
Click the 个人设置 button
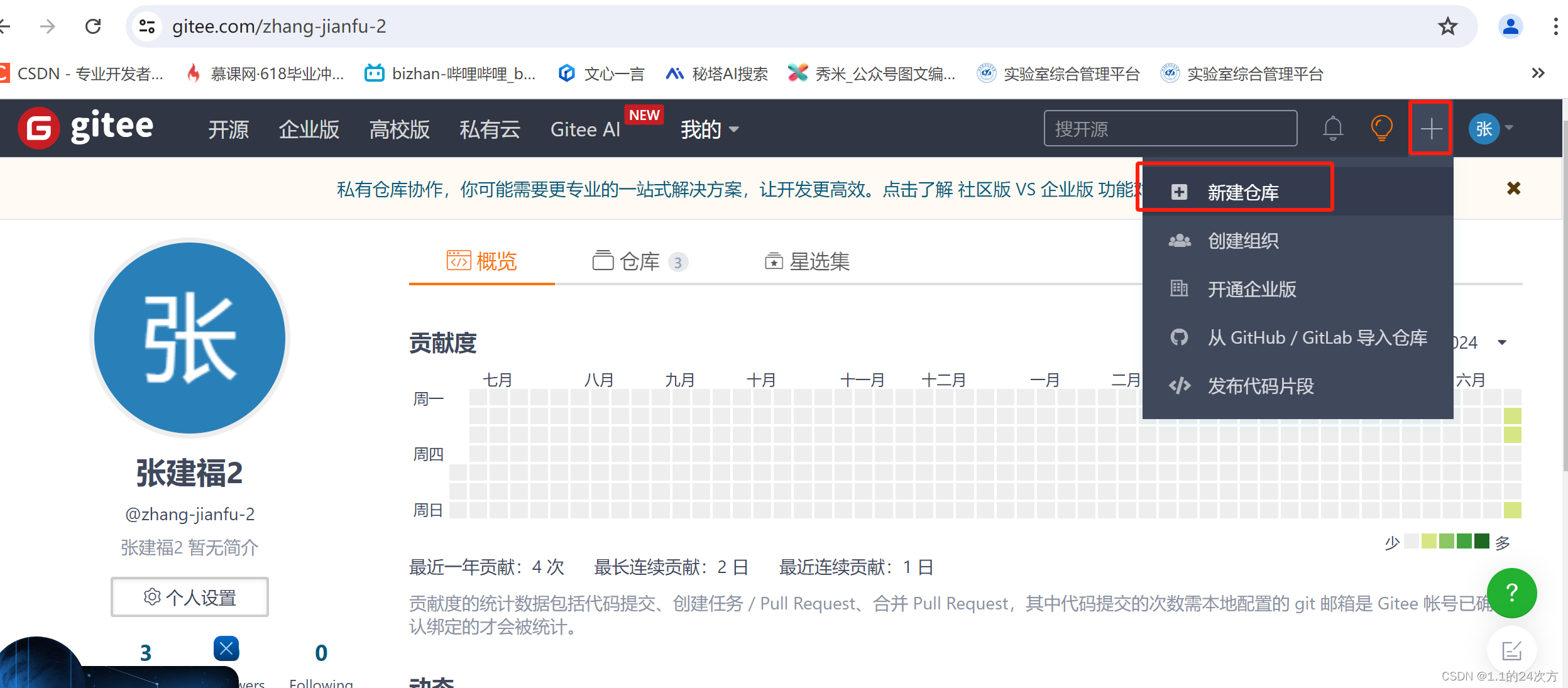click(x=190, y=597)
